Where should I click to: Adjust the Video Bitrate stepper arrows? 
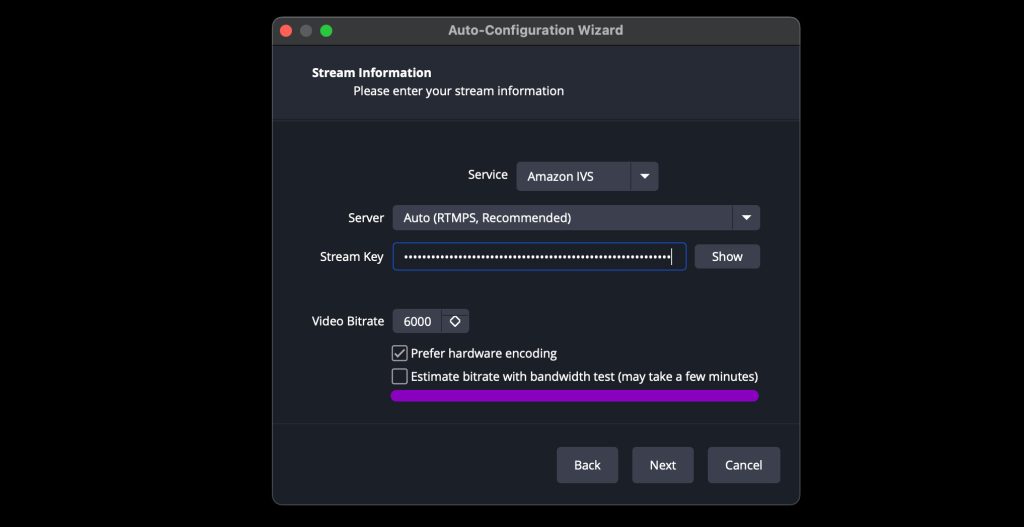point(455,321)
